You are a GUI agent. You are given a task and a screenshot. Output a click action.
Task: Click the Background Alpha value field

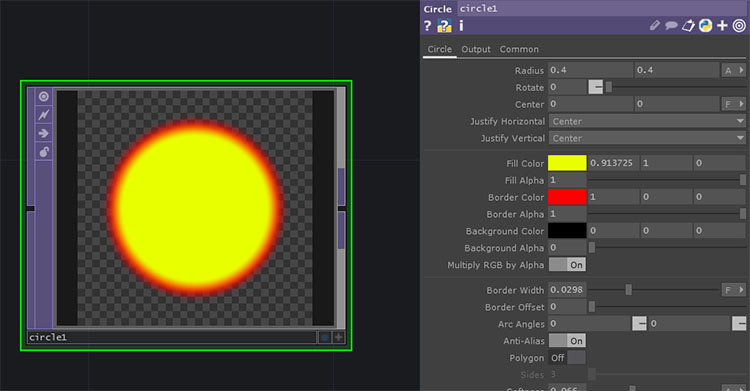(x=567, y=247)
